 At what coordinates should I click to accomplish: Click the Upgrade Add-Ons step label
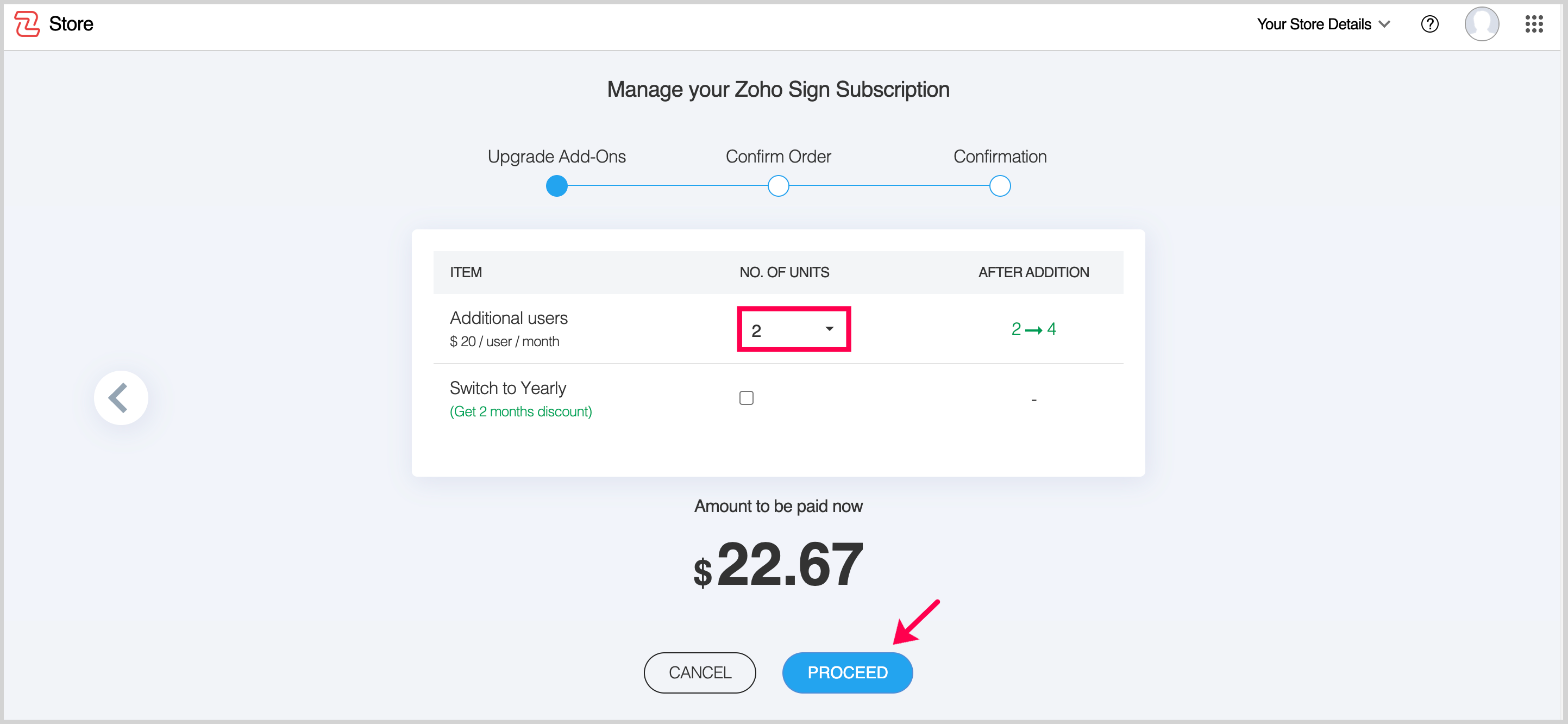[x=556, y=157]
